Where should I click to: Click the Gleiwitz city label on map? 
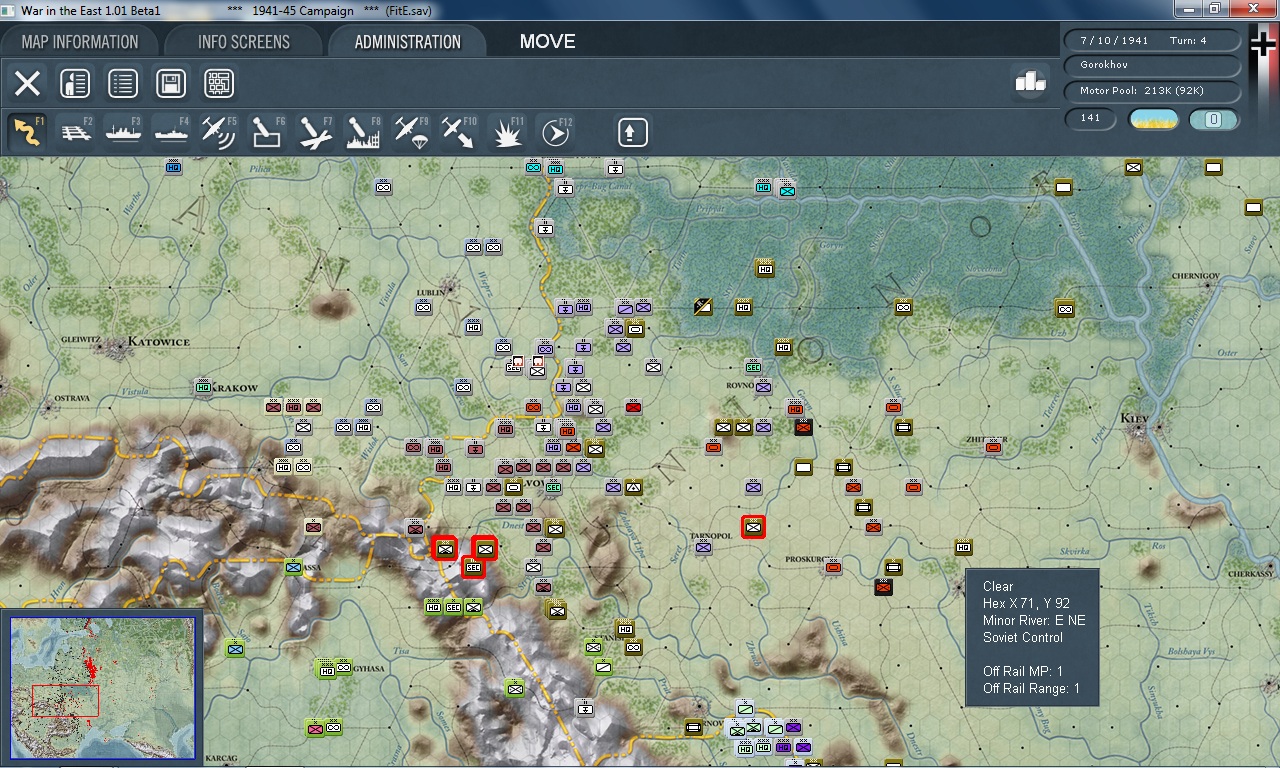(x=79, y=340)
